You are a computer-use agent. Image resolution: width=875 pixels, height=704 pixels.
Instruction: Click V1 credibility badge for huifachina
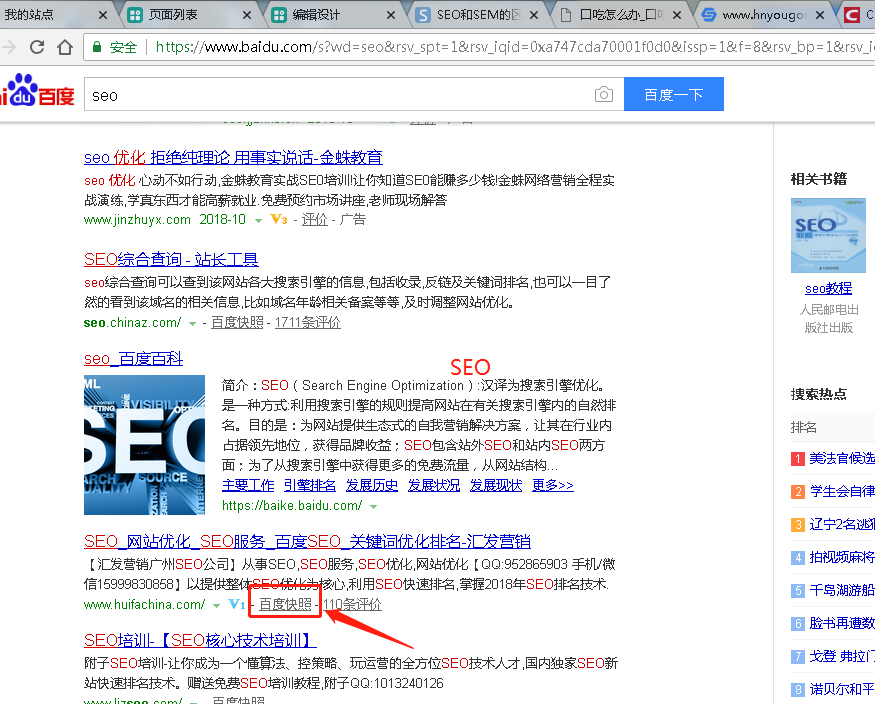pyautogui.click(x=237, y=604)
